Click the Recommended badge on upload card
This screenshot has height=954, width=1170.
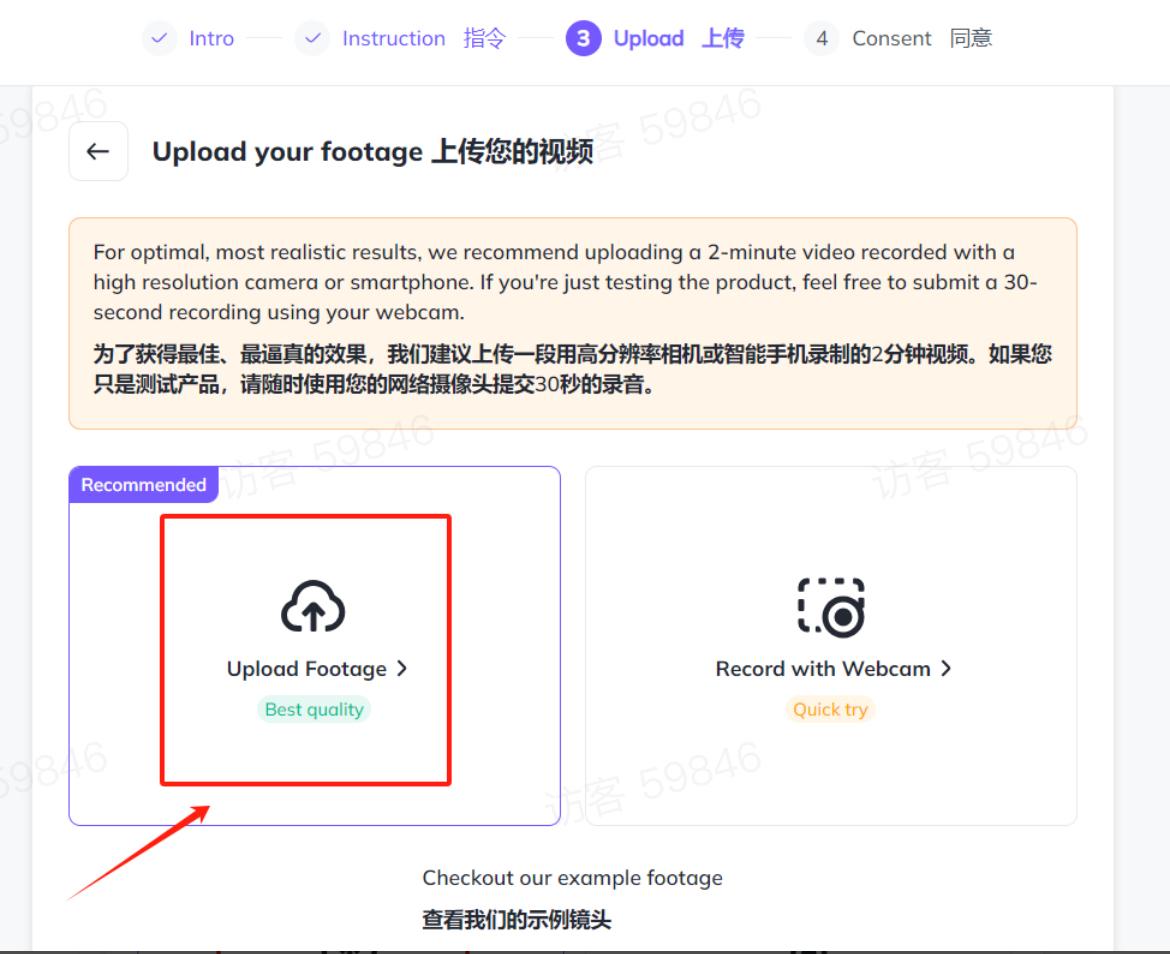click(142, 484)
